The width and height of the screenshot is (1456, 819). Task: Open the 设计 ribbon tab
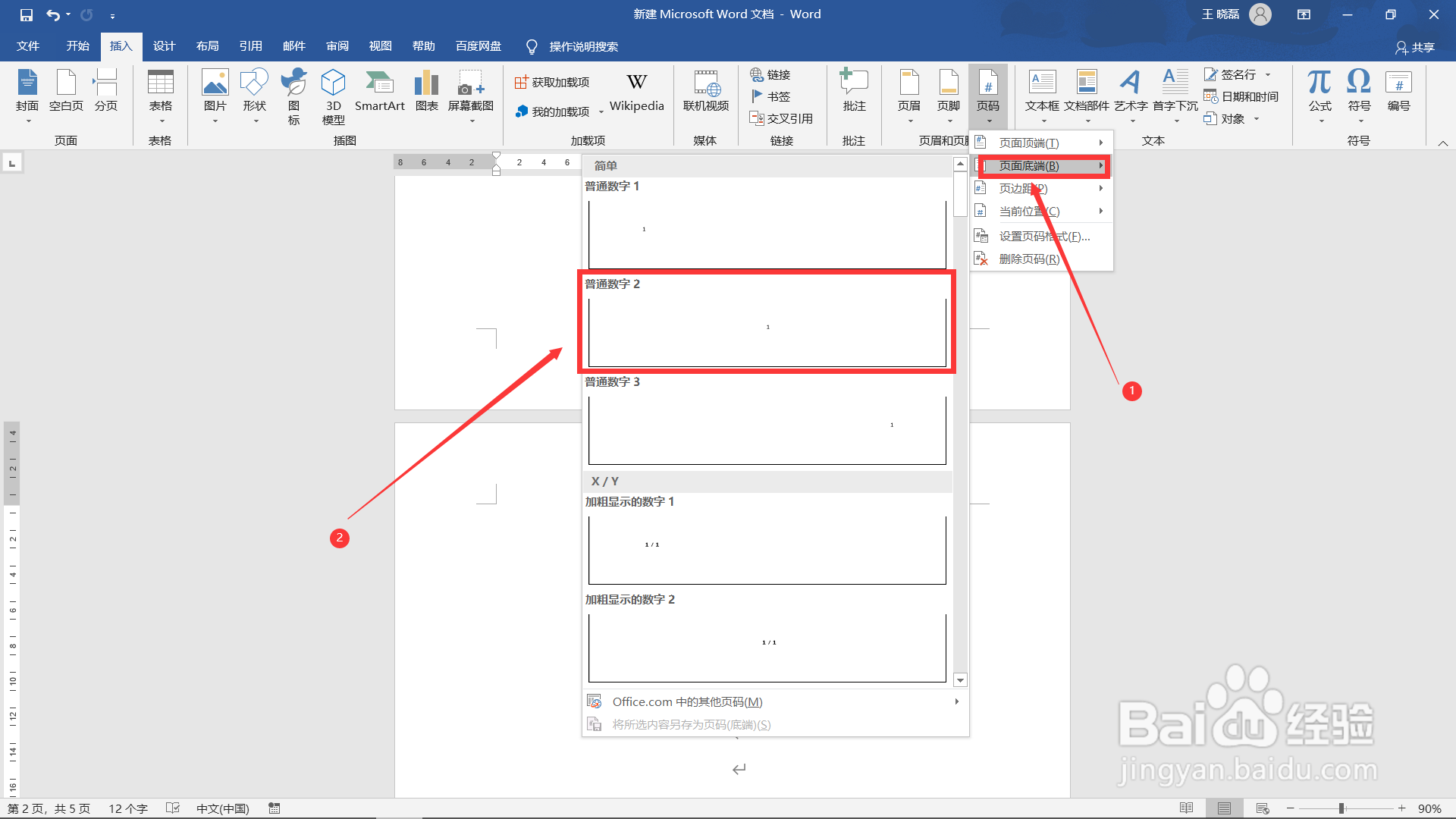164,46
